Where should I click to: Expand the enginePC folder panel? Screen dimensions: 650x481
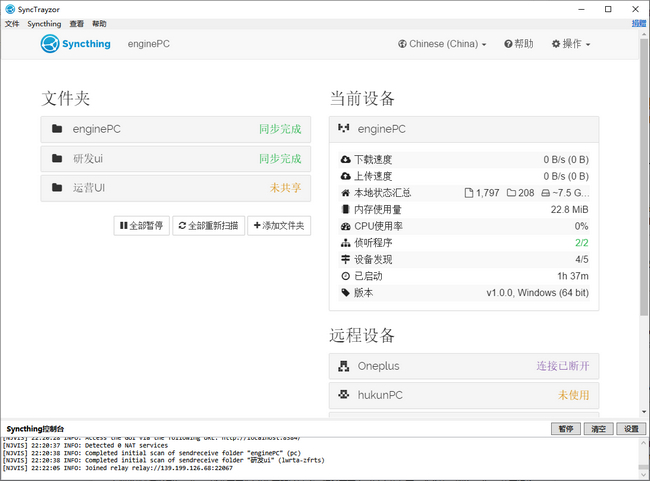point(176,129)
